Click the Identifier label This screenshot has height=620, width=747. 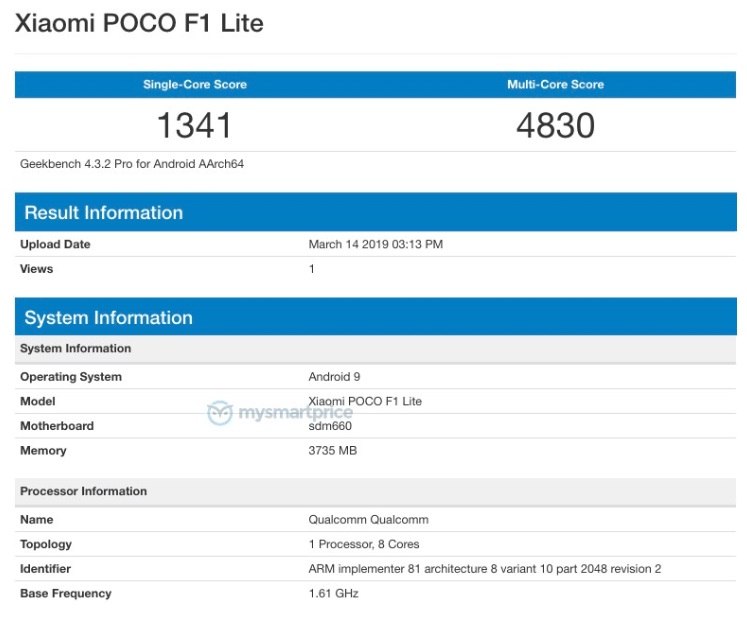coord(45,569)
